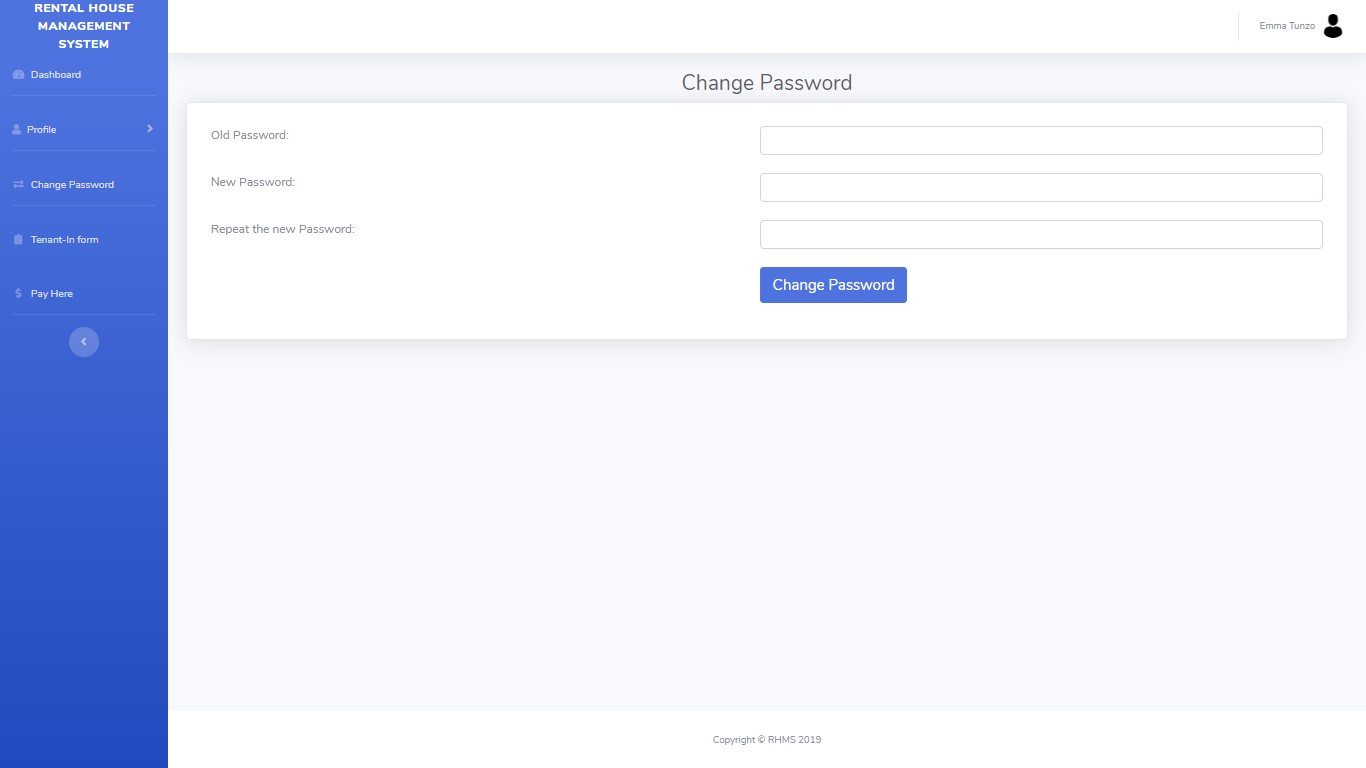Click the Copyright RHMS 2019 footer text

tap(767, 740)
